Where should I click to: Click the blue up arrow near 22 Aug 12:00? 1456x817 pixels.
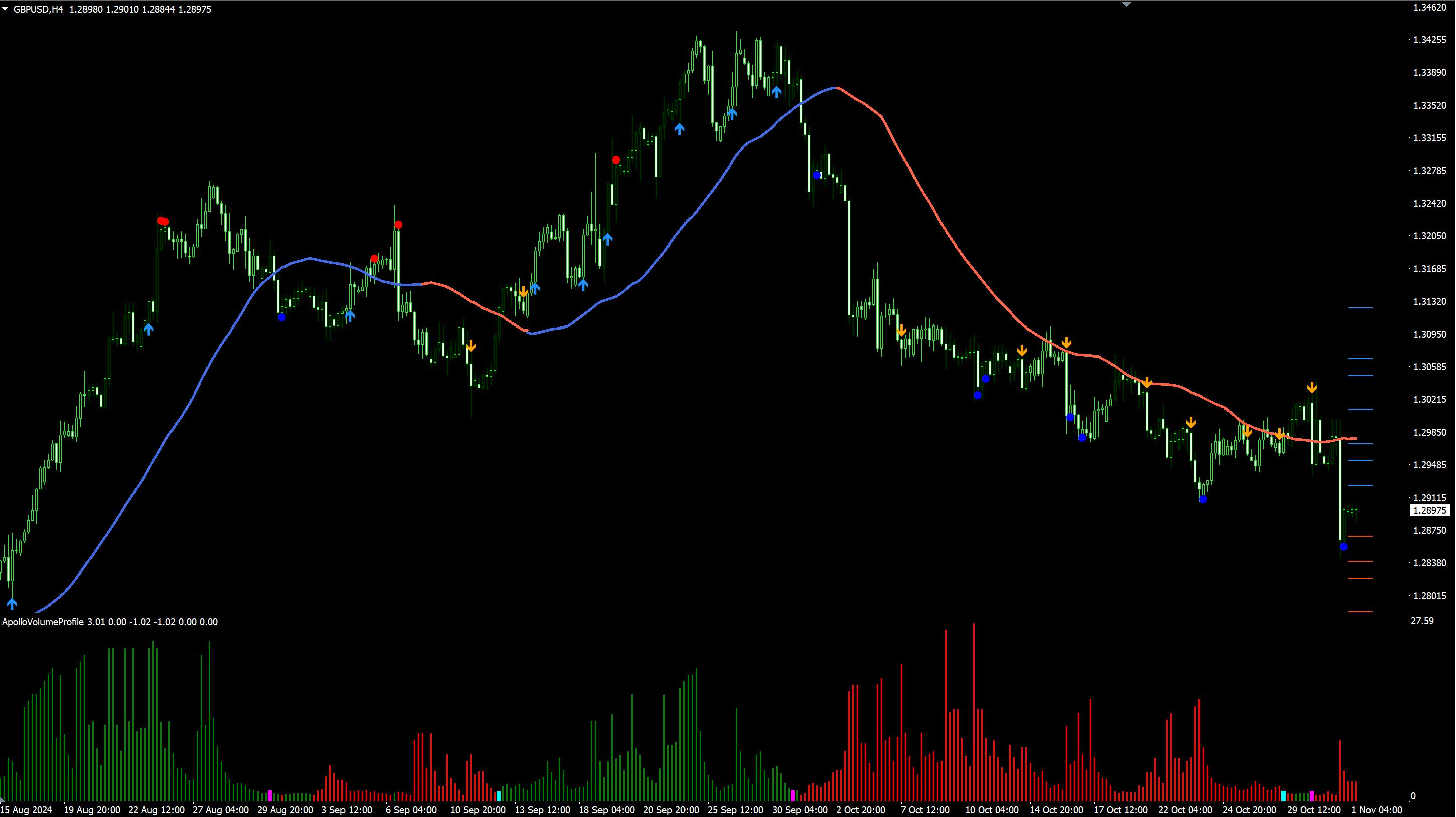click(149, 329)
